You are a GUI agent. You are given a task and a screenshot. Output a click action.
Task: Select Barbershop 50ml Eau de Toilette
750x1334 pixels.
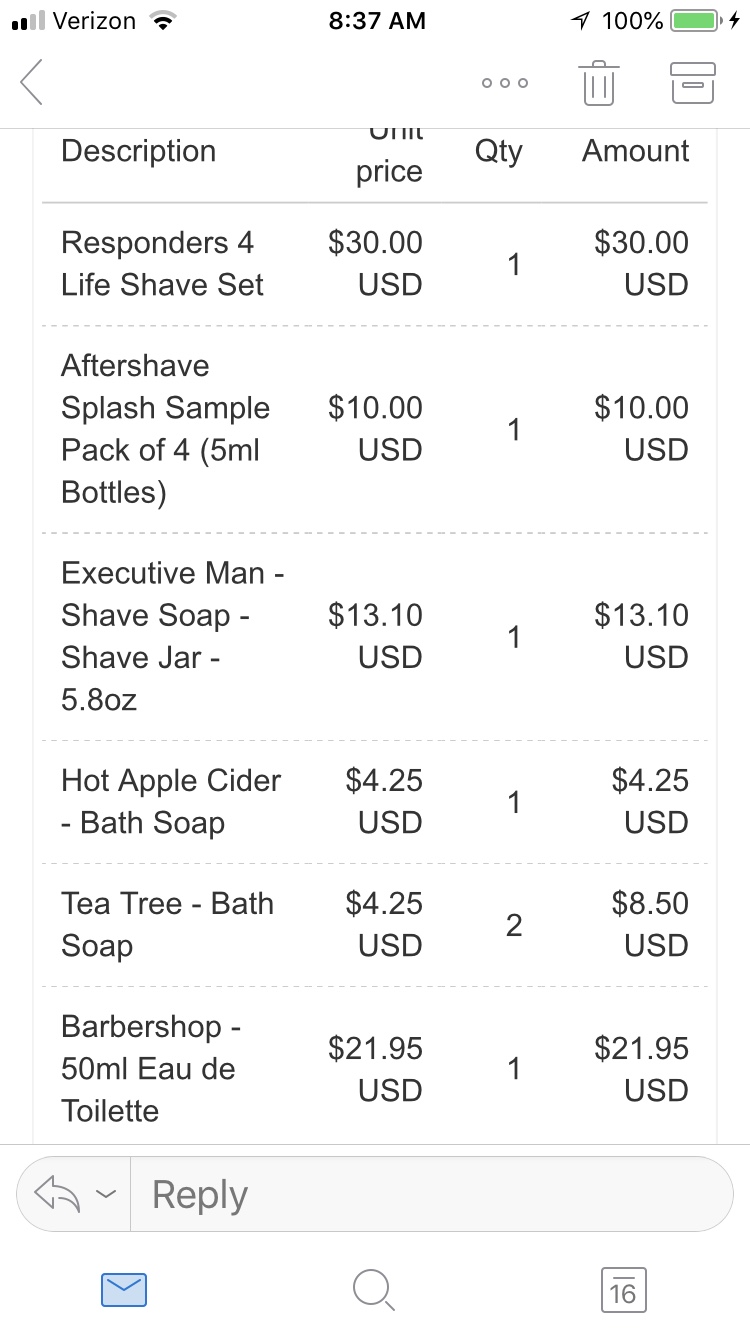coord(148,1068)
